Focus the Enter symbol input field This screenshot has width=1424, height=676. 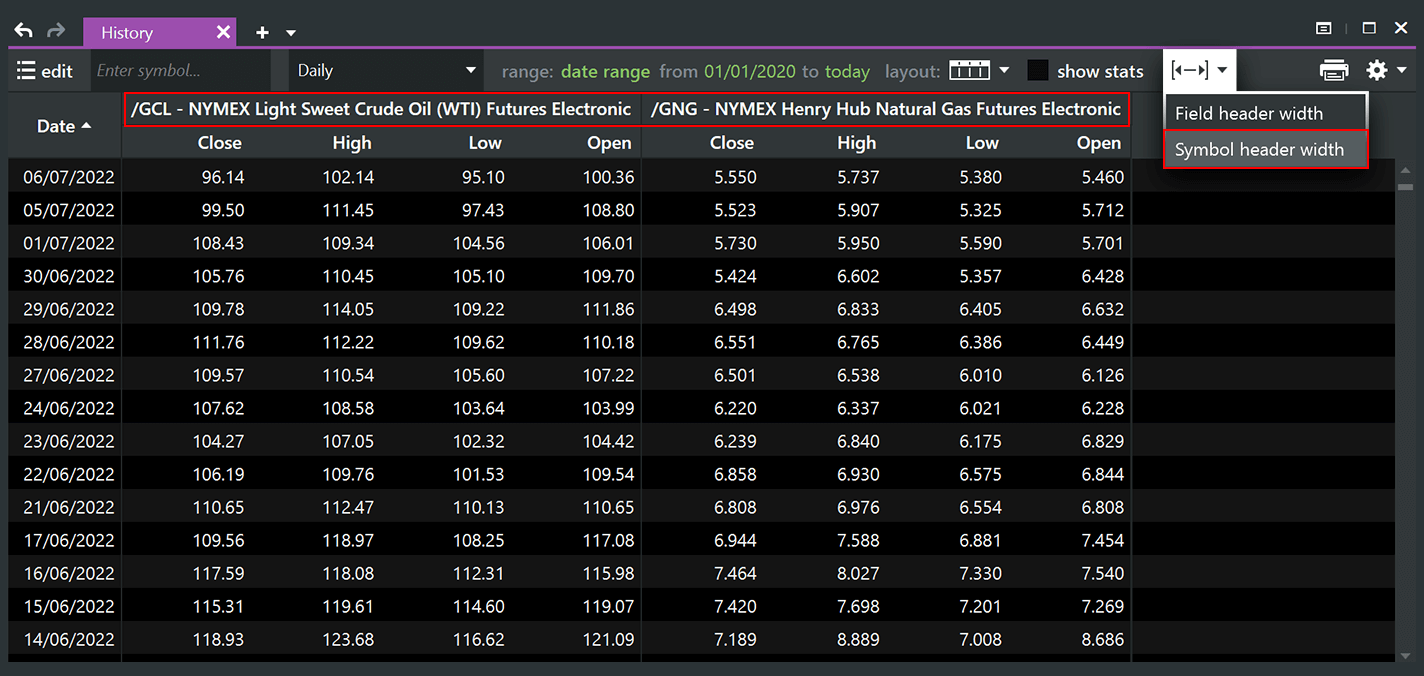pos(181,71)
